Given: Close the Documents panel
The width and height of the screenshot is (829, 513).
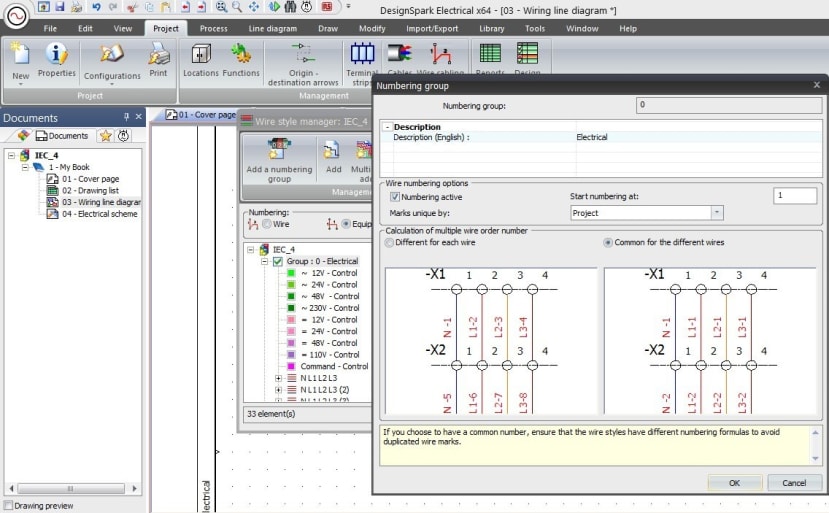Looking at the screenshot, I should click(x=139, y=117).
